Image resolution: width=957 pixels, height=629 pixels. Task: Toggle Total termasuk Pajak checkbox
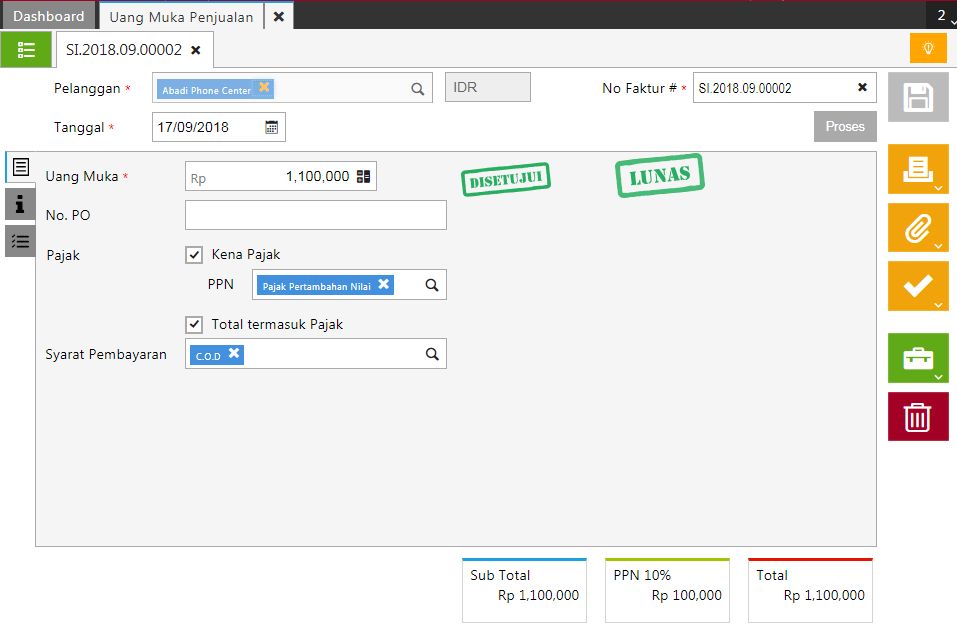(194, 325)
